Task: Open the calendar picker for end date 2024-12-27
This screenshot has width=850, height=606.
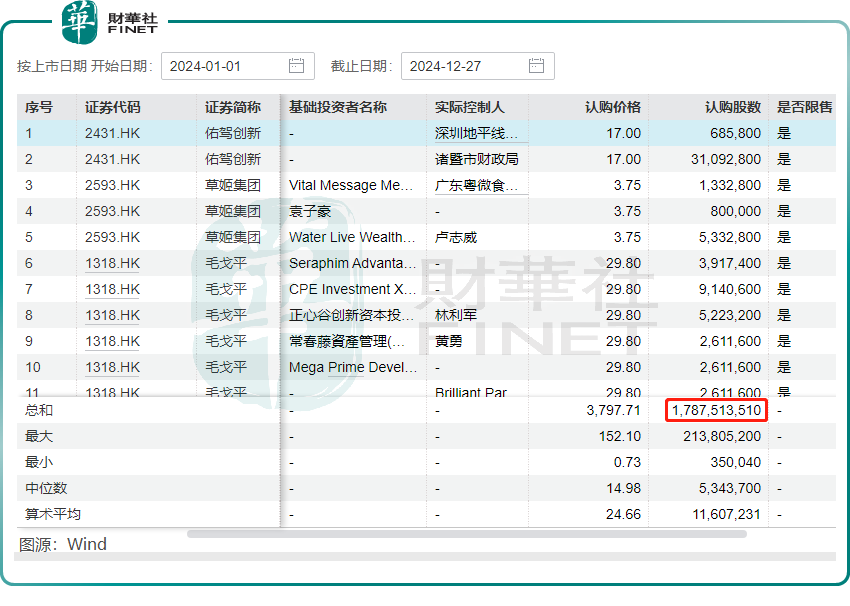Action: (x=536, y=66)
